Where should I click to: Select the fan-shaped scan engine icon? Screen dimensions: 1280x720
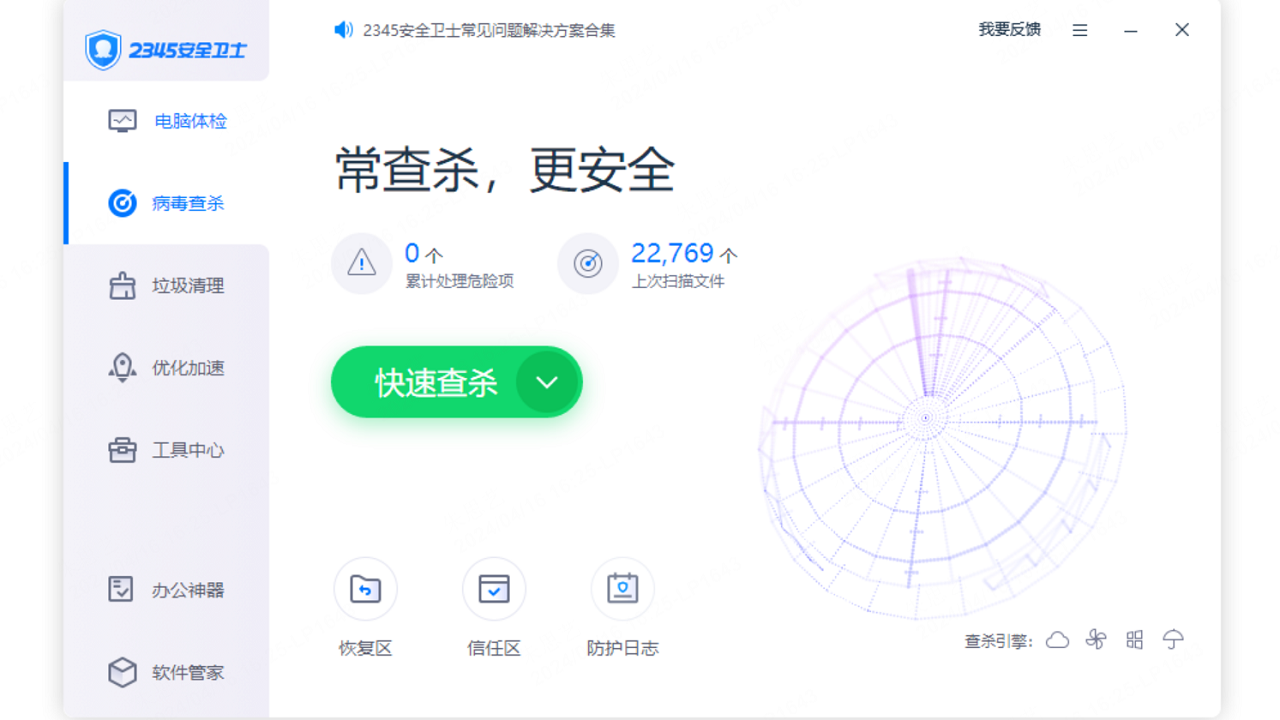point(1096,640)
